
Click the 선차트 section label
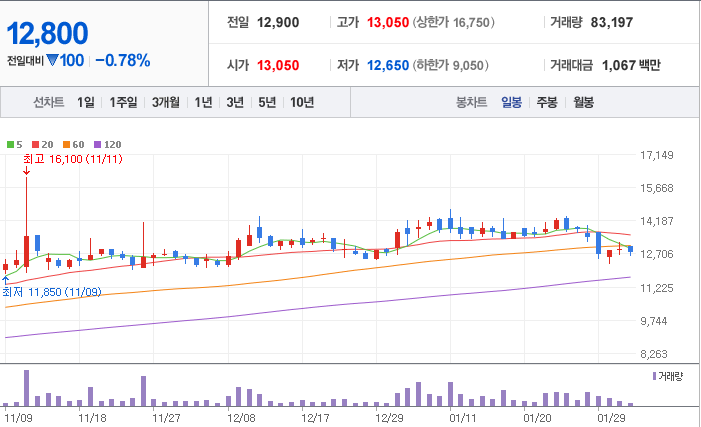(x=49, y=102)
